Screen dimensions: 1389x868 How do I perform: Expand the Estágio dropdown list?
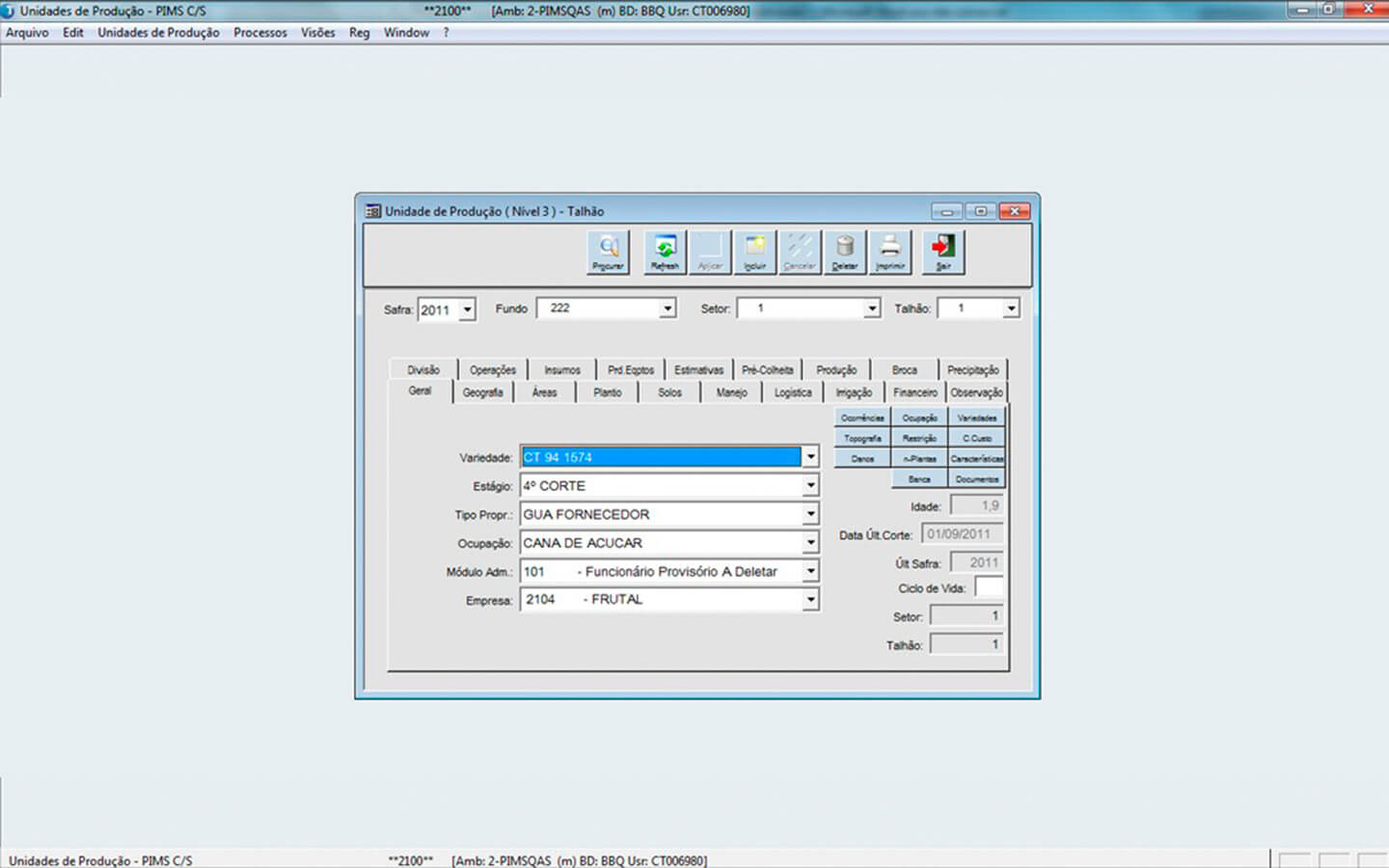810,486
